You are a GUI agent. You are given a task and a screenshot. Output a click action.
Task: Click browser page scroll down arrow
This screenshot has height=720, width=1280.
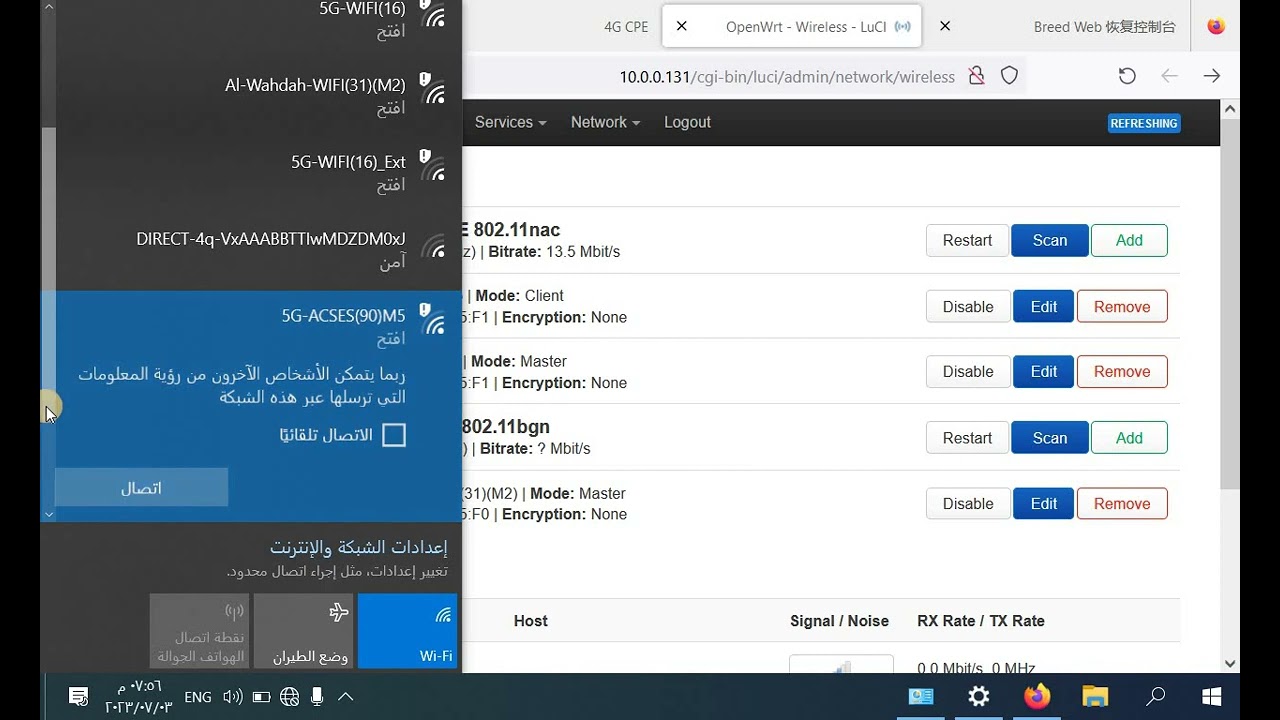tap(1230, 663)
